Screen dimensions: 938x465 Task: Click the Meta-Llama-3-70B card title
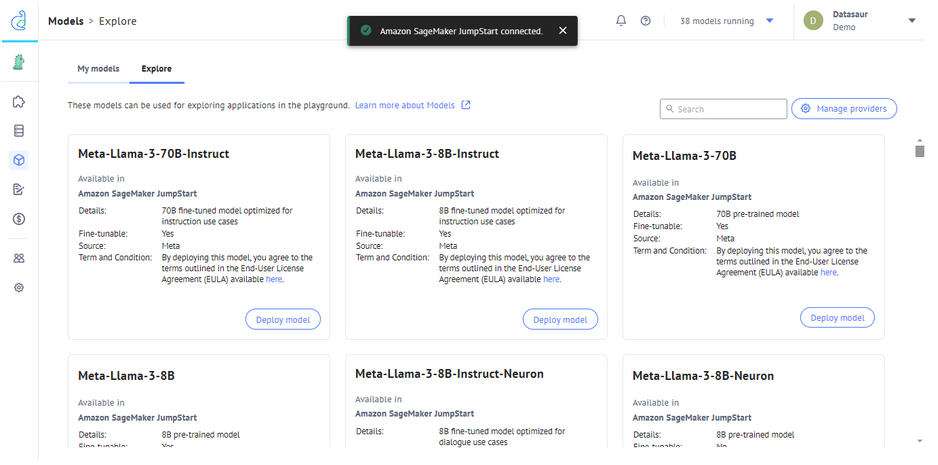pyautogui.click(x=684, y=156)
